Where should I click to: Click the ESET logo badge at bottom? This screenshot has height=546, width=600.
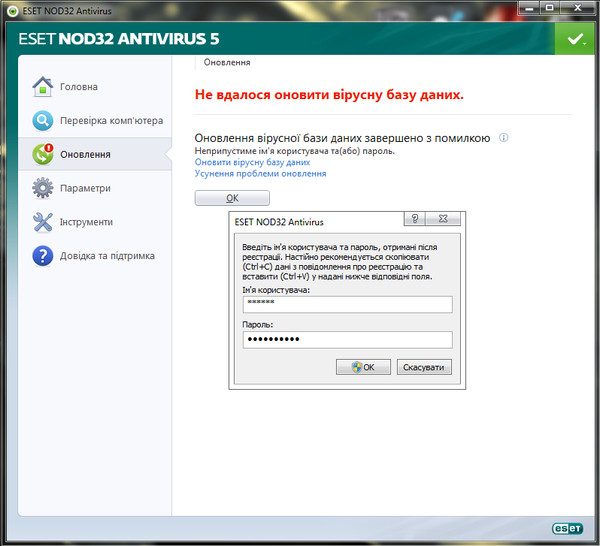(568, 529)
